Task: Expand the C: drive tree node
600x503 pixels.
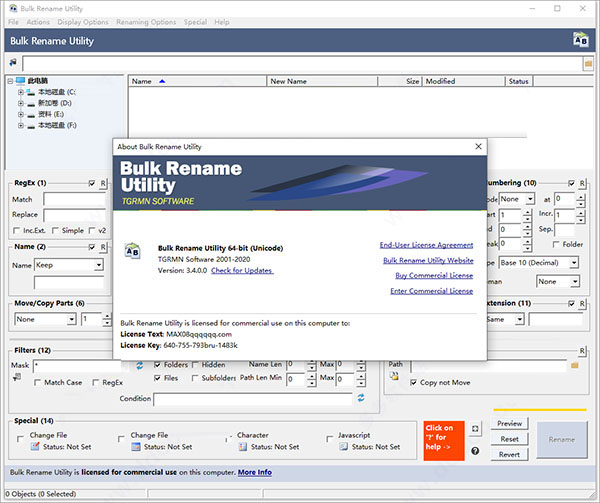Action: click(x=21, y=92)
